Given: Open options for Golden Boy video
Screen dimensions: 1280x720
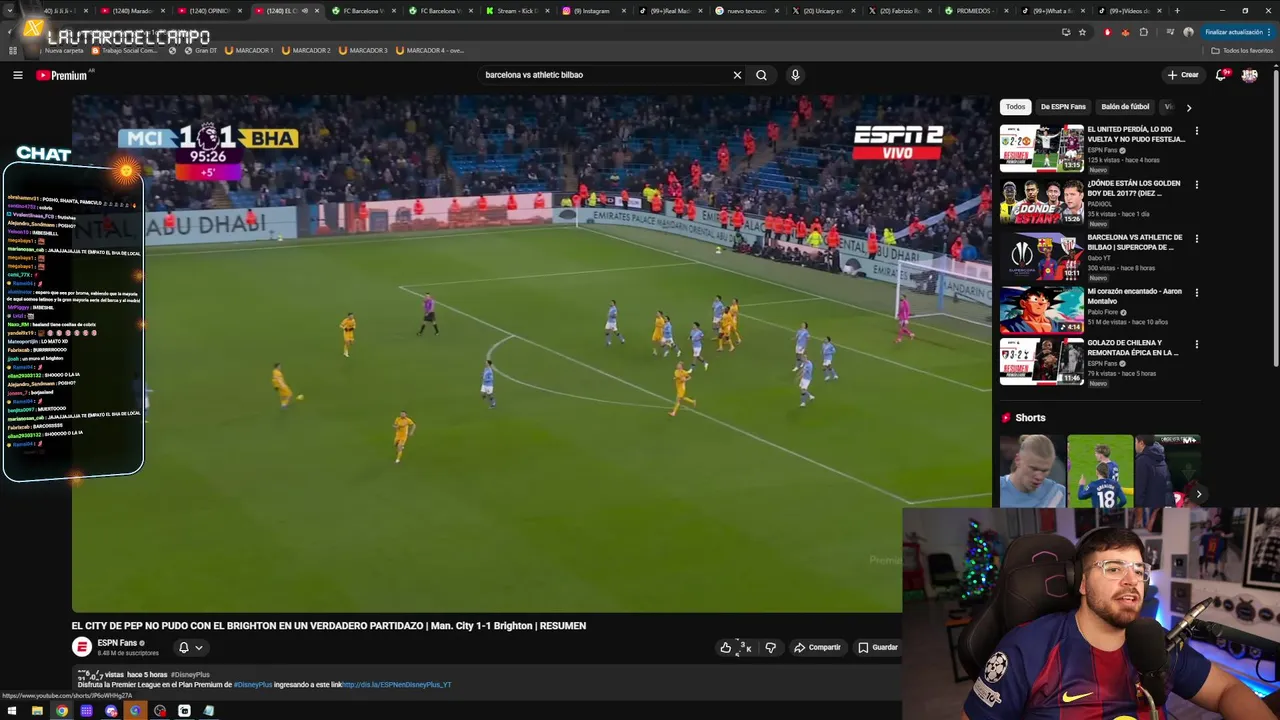Looking at the screenshot, I should coord(1196,185).
